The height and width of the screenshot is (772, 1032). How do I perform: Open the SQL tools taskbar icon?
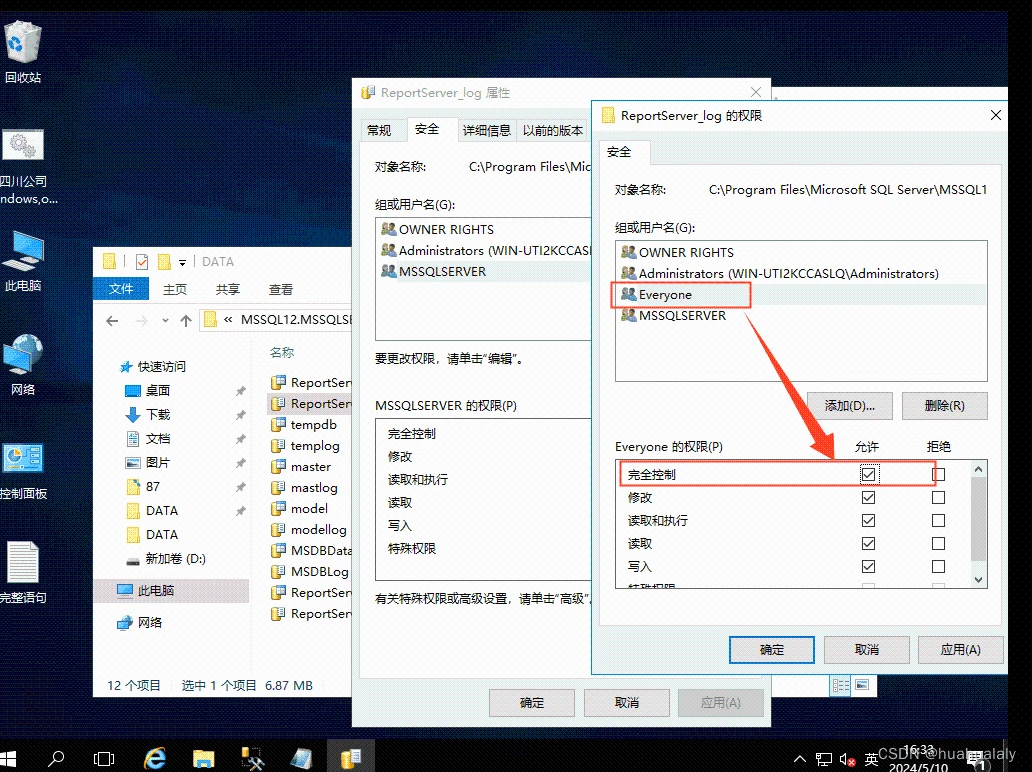pos(253,758)
